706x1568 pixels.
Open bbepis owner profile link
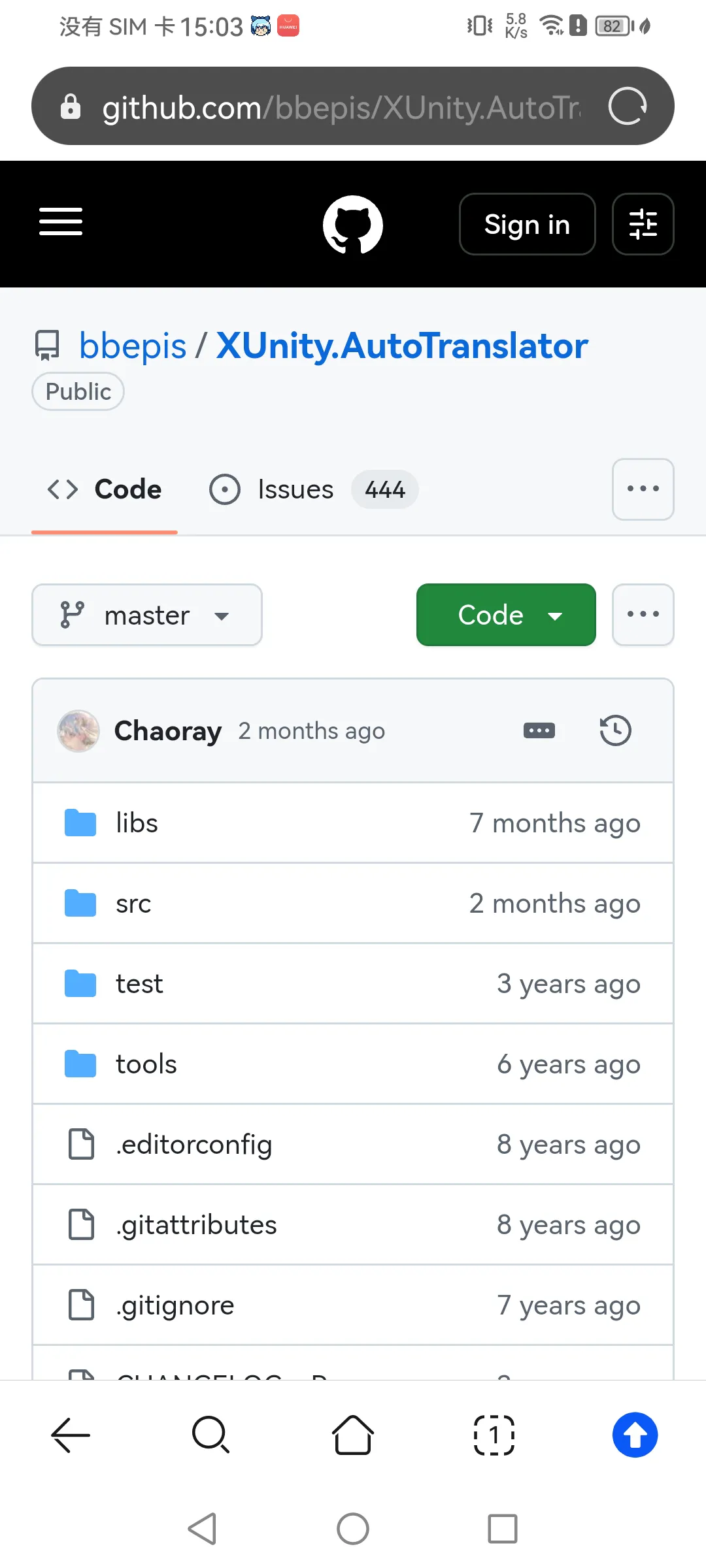click(133, 346)
